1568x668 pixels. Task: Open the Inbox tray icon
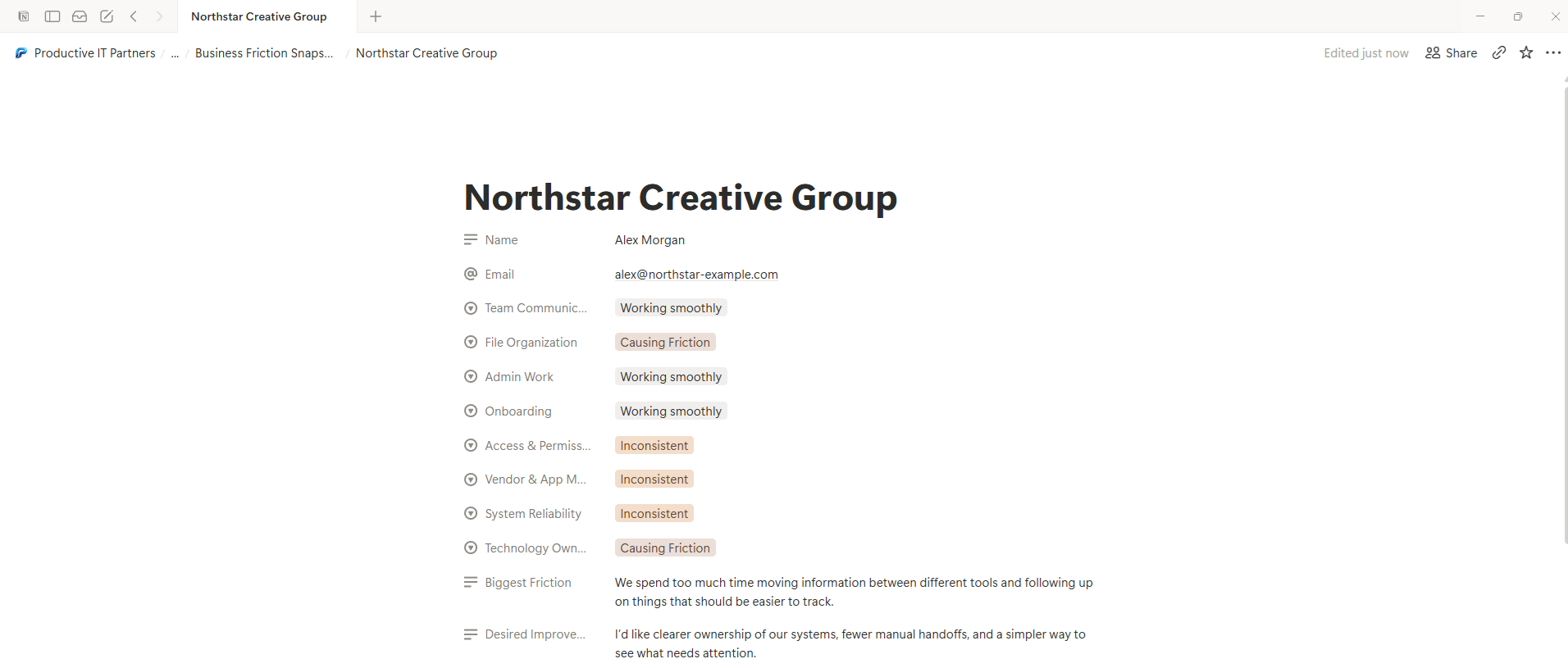tap(80, 16)
